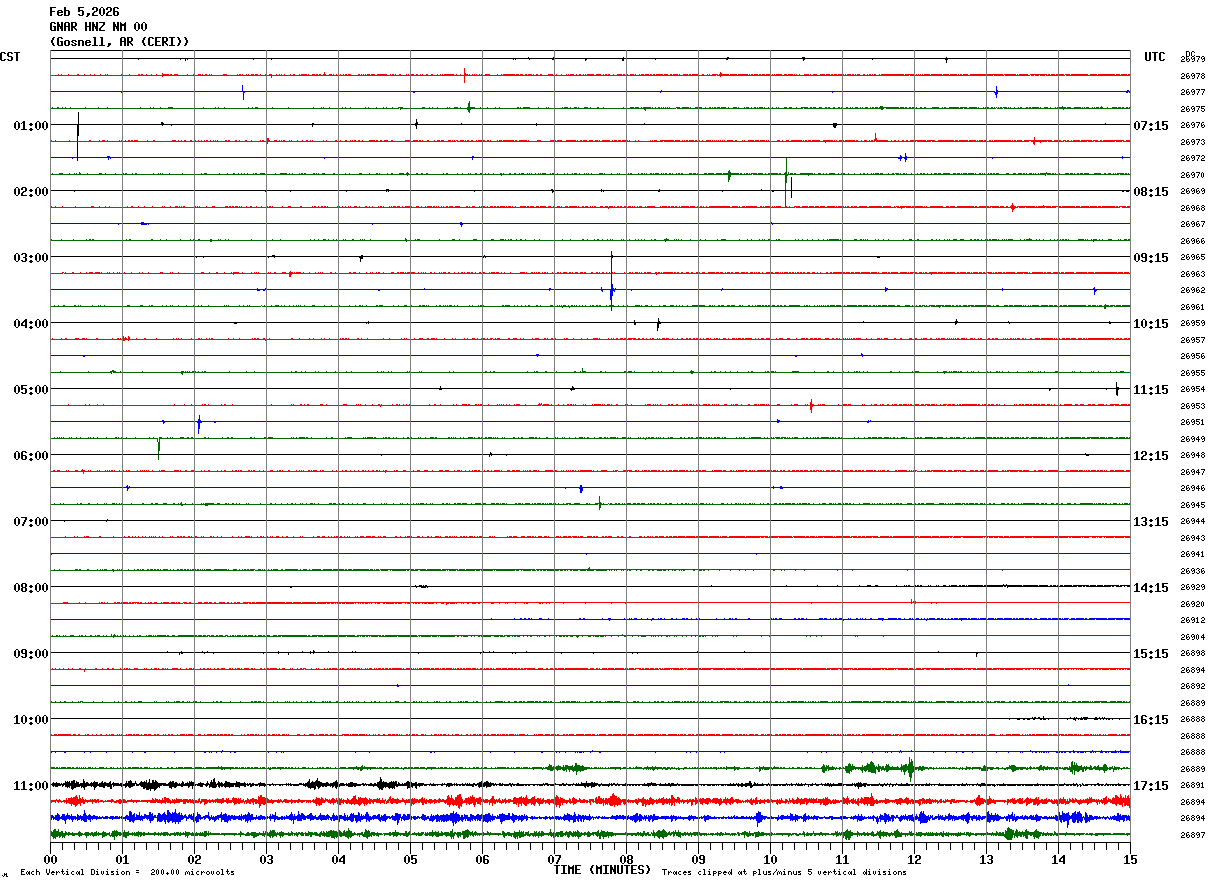
Task: Click the DC offset value '26976'
Action: click(1192, 125)
